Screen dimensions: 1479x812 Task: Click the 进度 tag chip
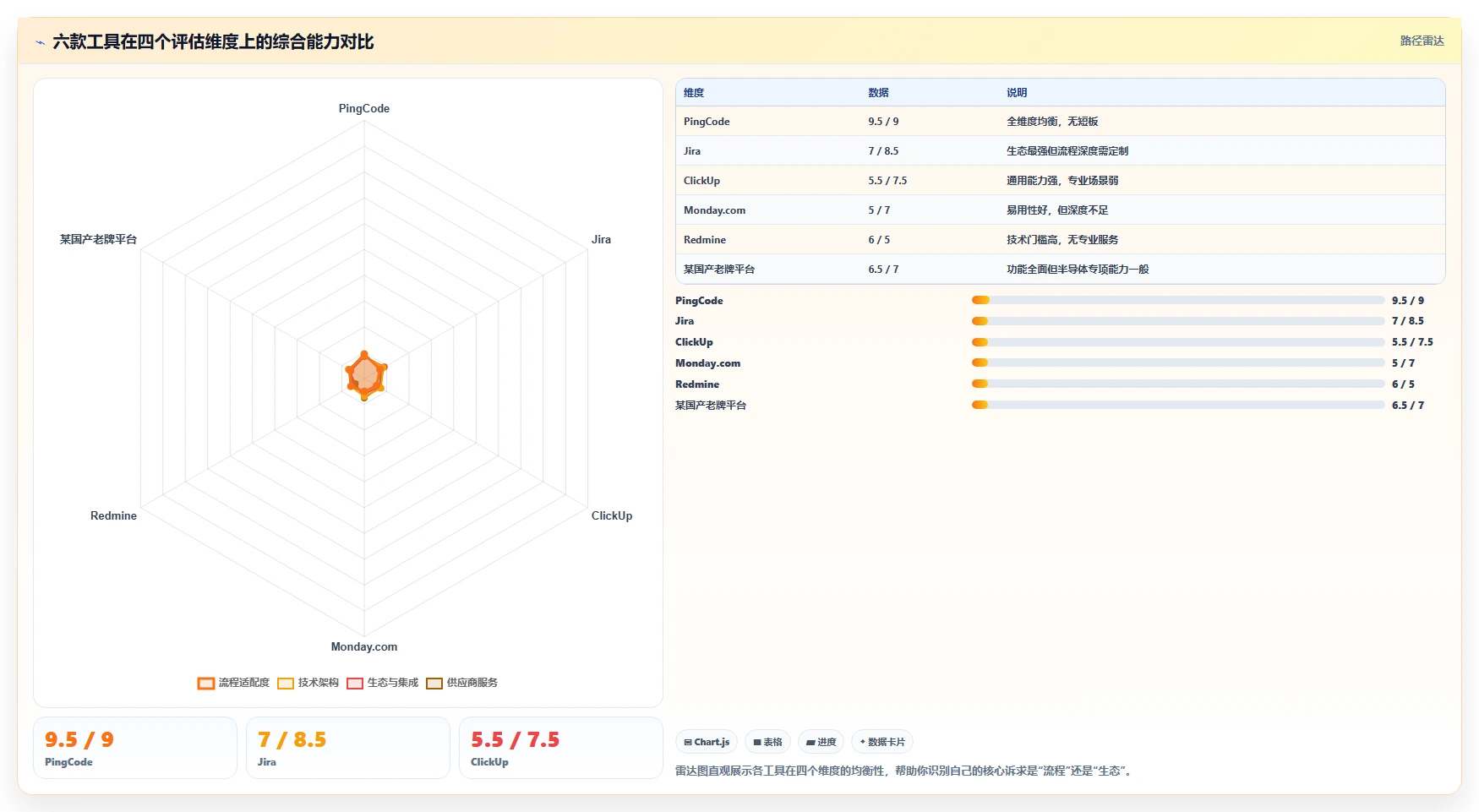[x=821, y=742]
